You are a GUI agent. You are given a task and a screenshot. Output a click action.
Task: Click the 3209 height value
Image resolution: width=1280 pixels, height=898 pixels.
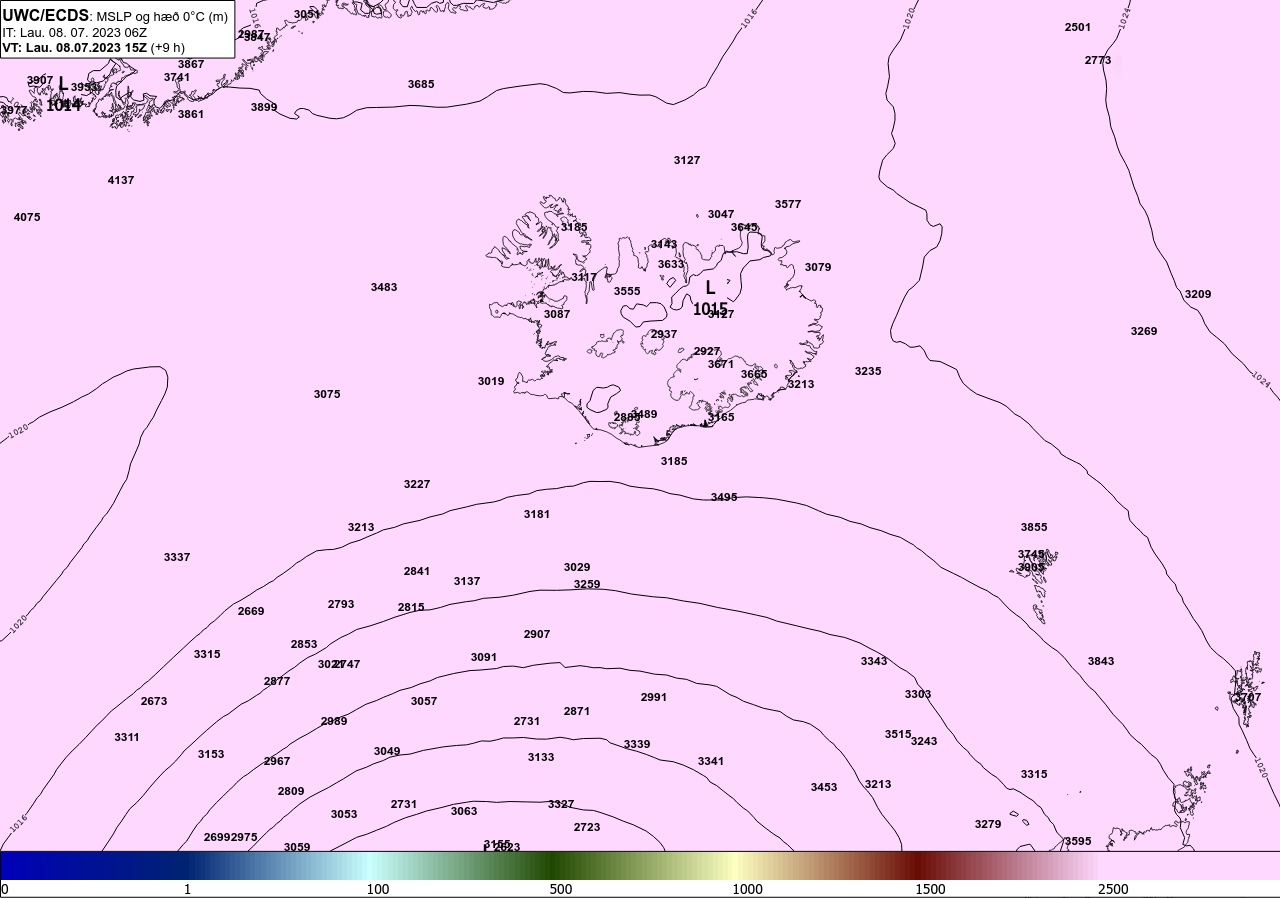click(x=1198, y=294)
